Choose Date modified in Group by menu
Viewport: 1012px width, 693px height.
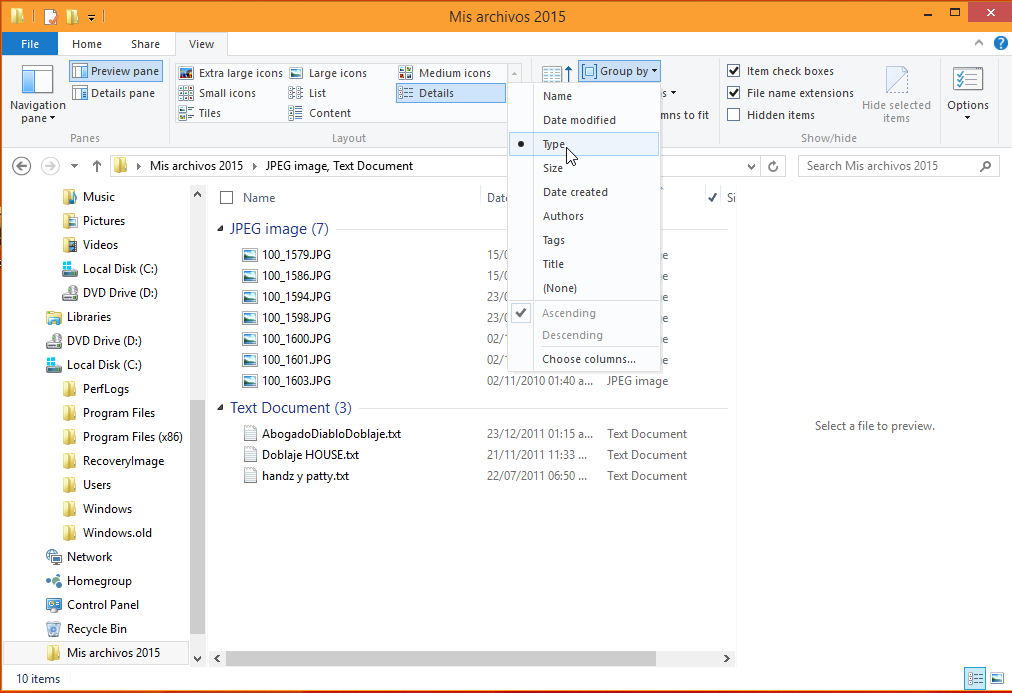[579, 120]
